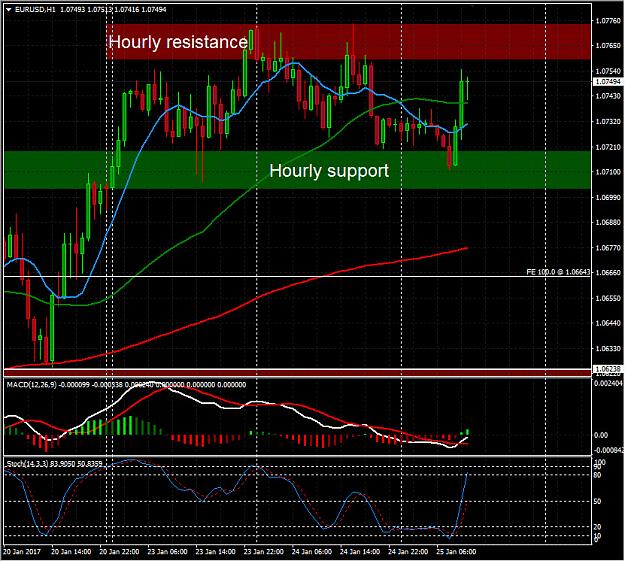The width and height of the screenshot is (625, 561).
Task: Click time axis label '25 Jan 06:00'
Action: coord(456,552)
